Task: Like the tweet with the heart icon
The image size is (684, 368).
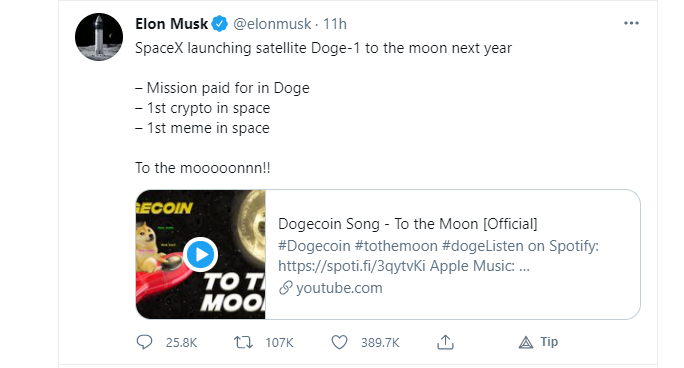Action: (339, 342)
